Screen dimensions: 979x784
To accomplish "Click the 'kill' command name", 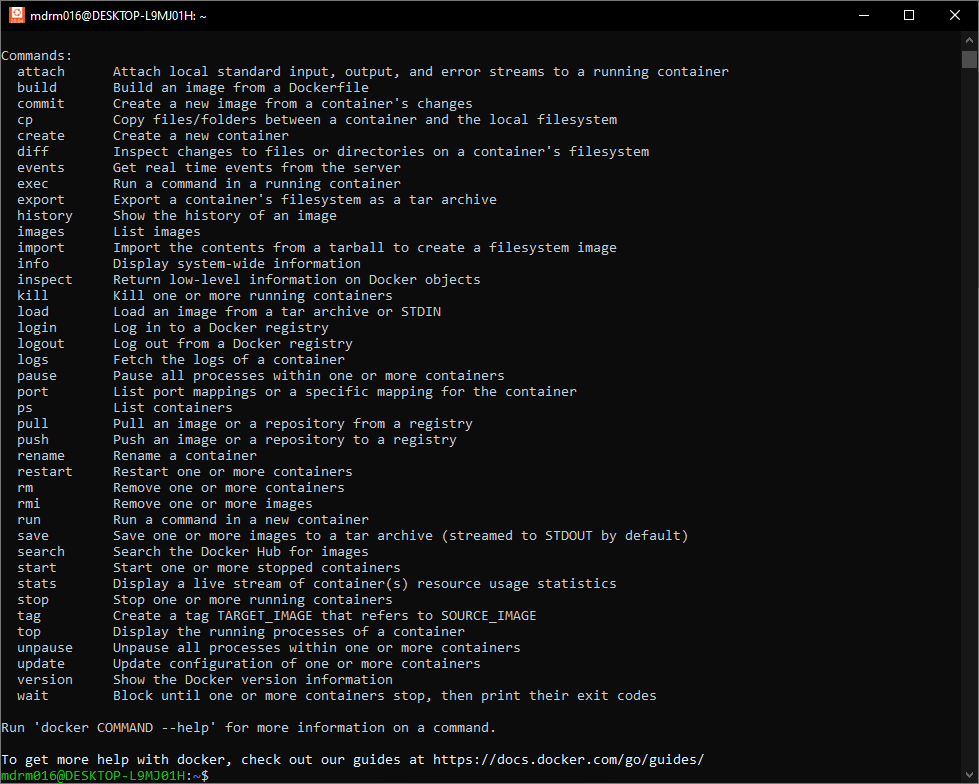I will 33,296.
